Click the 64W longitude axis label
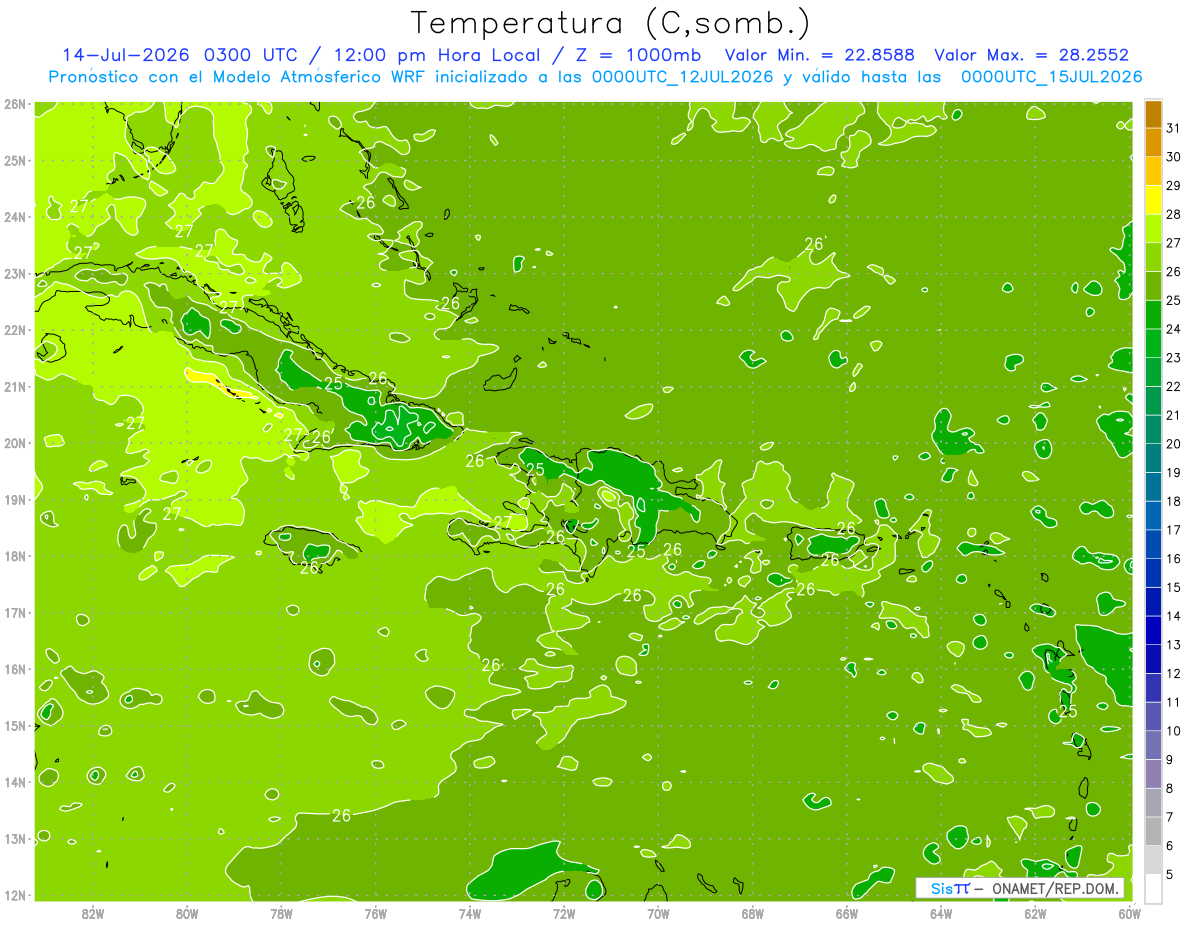The image size is (1200, 927). coord(941,913)
